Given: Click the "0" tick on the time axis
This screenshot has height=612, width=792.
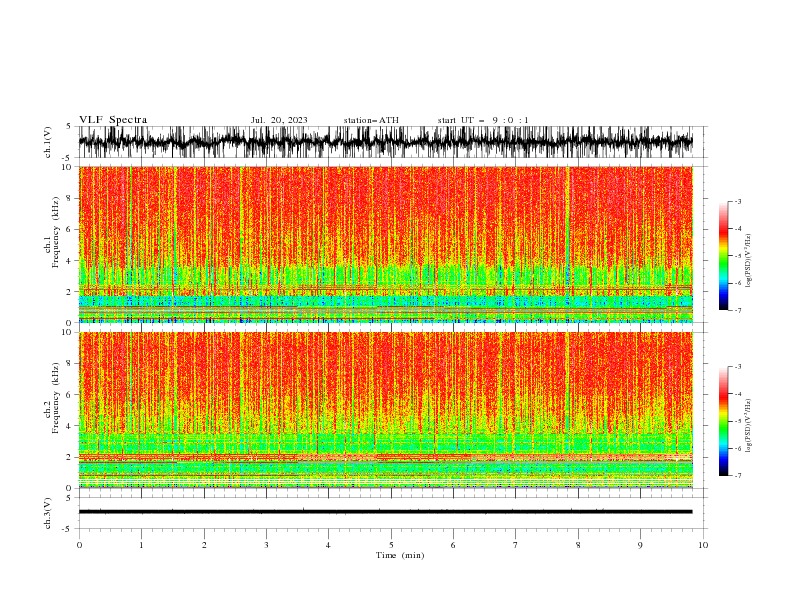Looking at the screenshot, I should click(79, 545).
